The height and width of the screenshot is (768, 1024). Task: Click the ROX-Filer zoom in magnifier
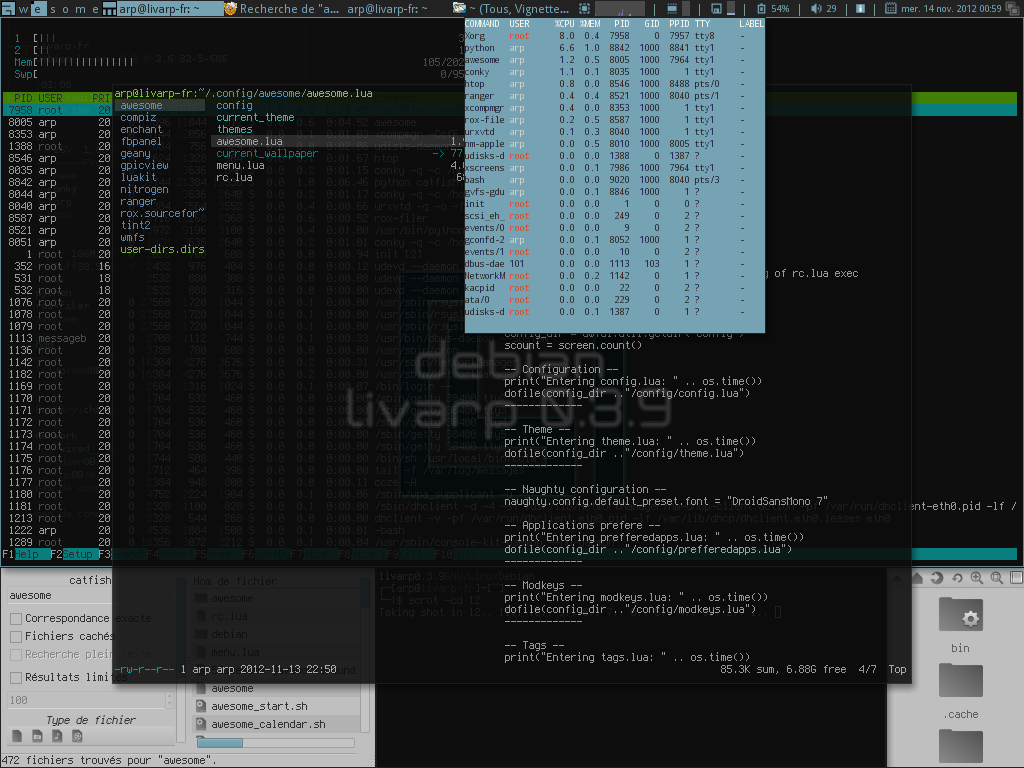pos(976,577)
